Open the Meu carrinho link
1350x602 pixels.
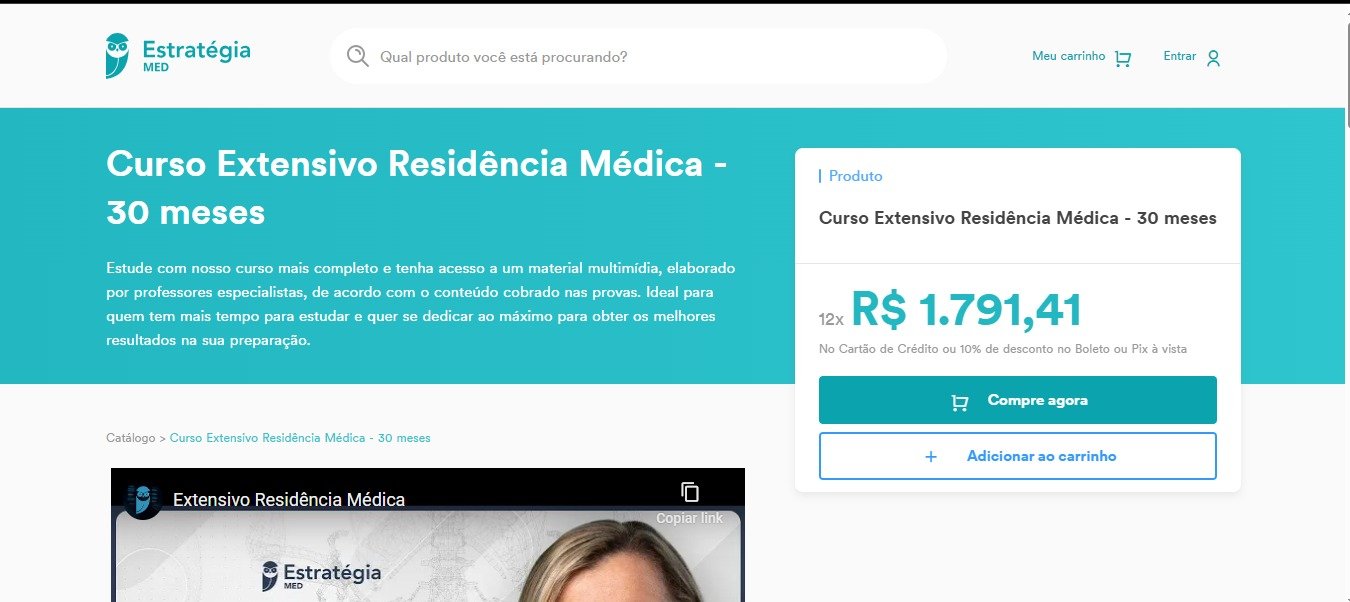tap(1068, 56)
